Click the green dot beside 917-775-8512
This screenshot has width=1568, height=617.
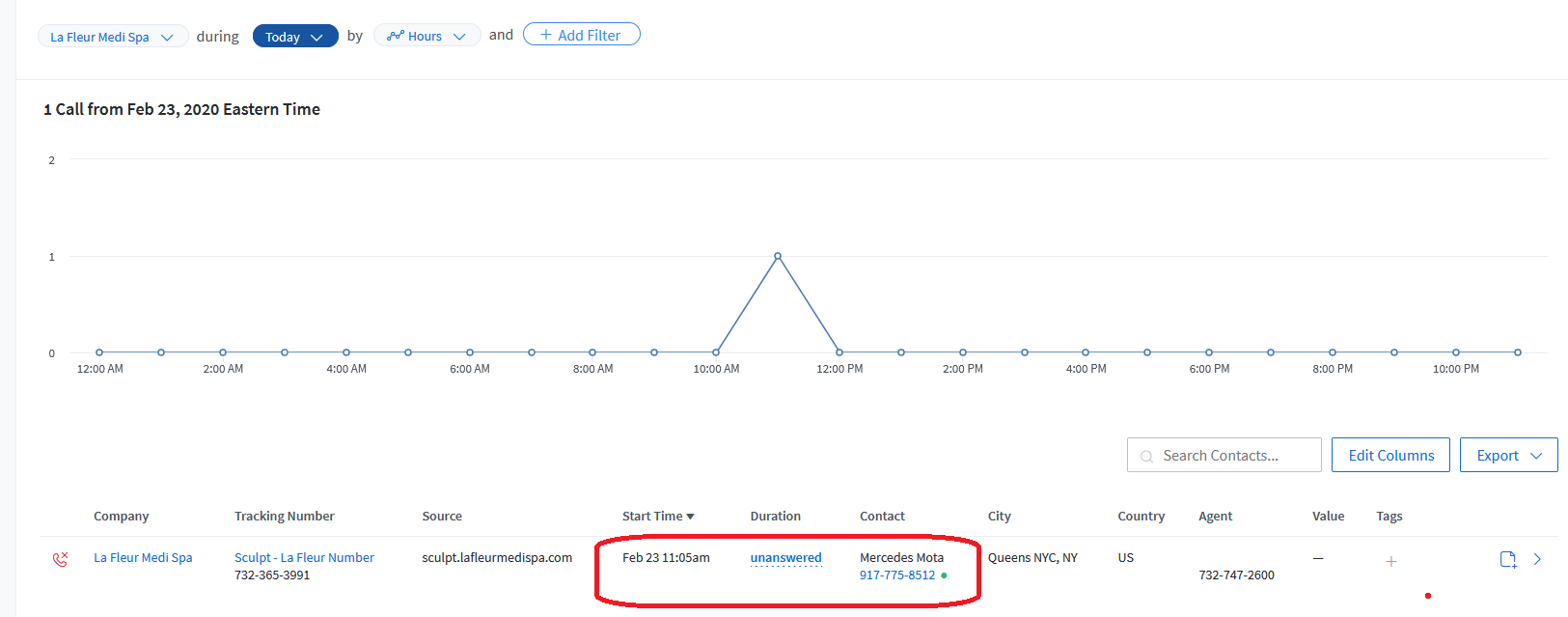pyautogui.click(x=944, y=575)
